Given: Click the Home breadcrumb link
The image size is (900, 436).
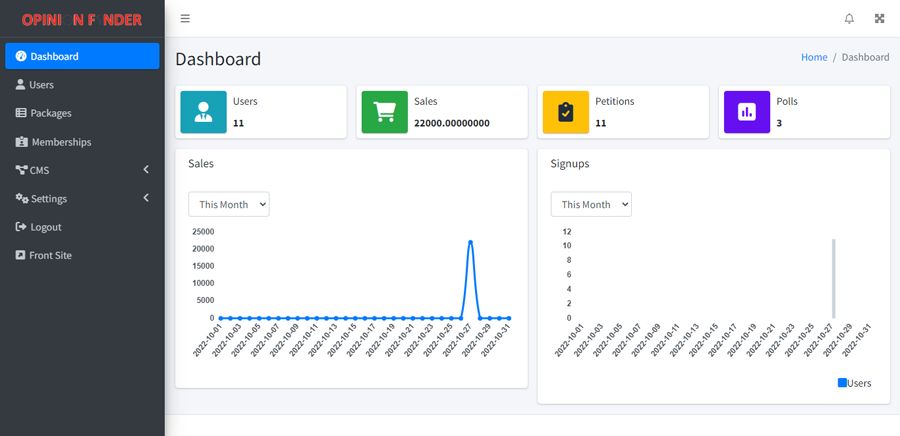Looking at the screenshot, I should [814, 57].
